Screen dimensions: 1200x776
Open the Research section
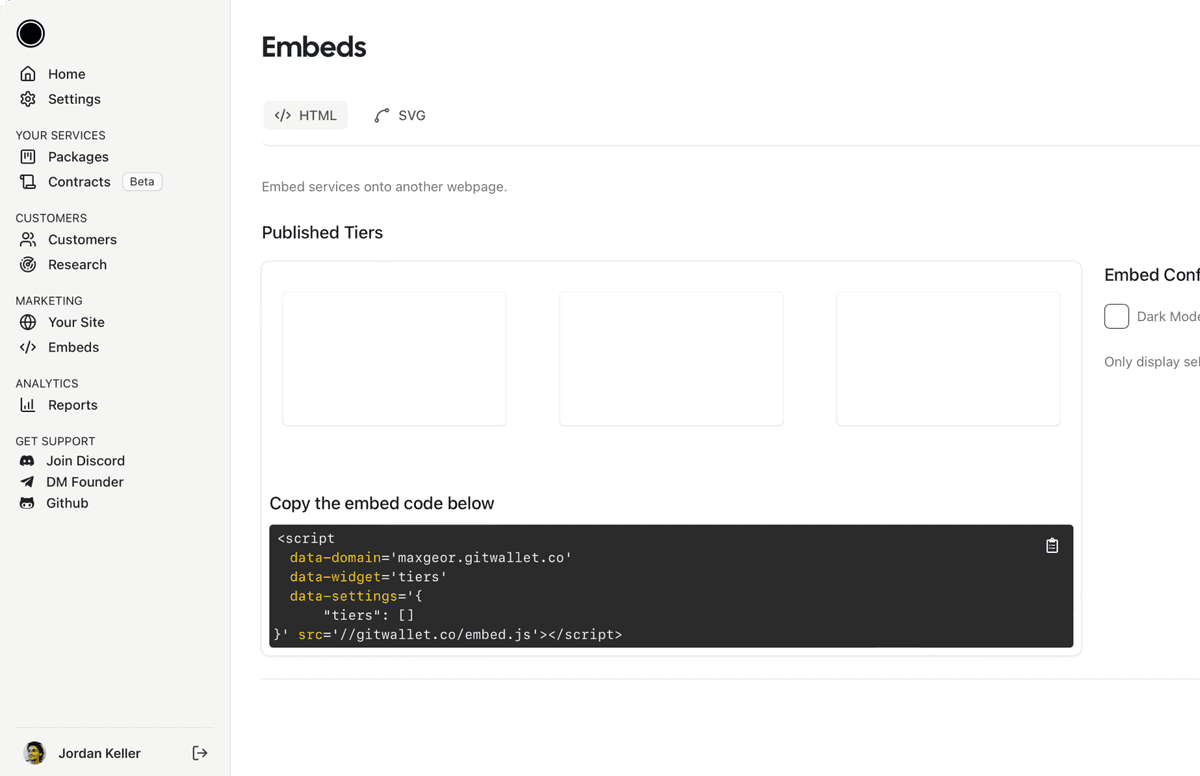tap(76, 265)
